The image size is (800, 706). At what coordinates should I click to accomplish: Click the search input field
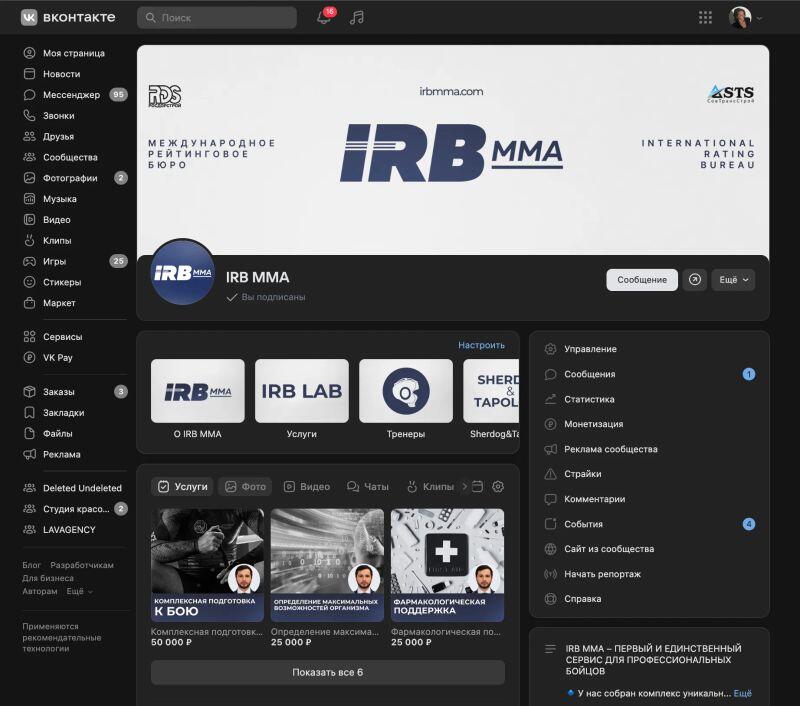point(217,18)
